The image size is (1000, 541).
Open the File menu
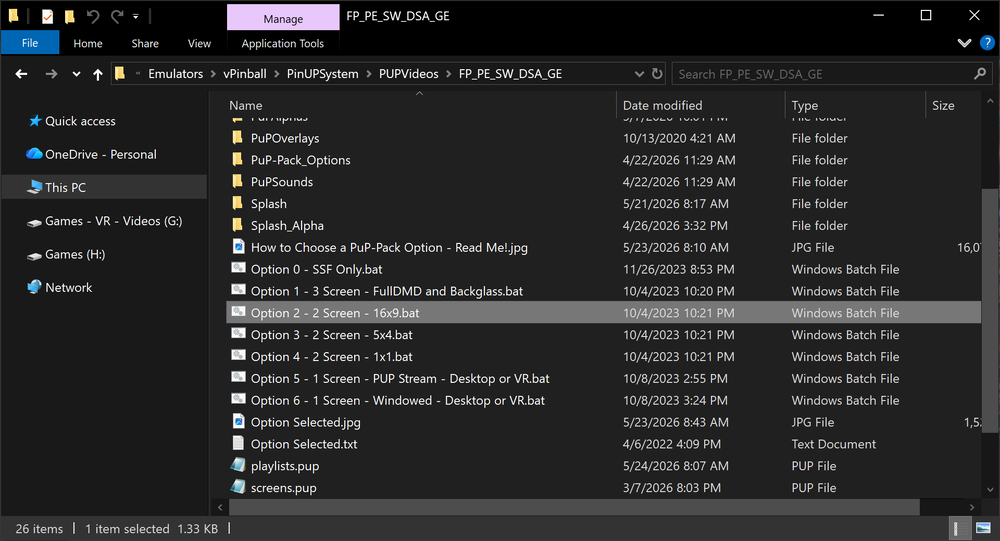click(30, 43)
